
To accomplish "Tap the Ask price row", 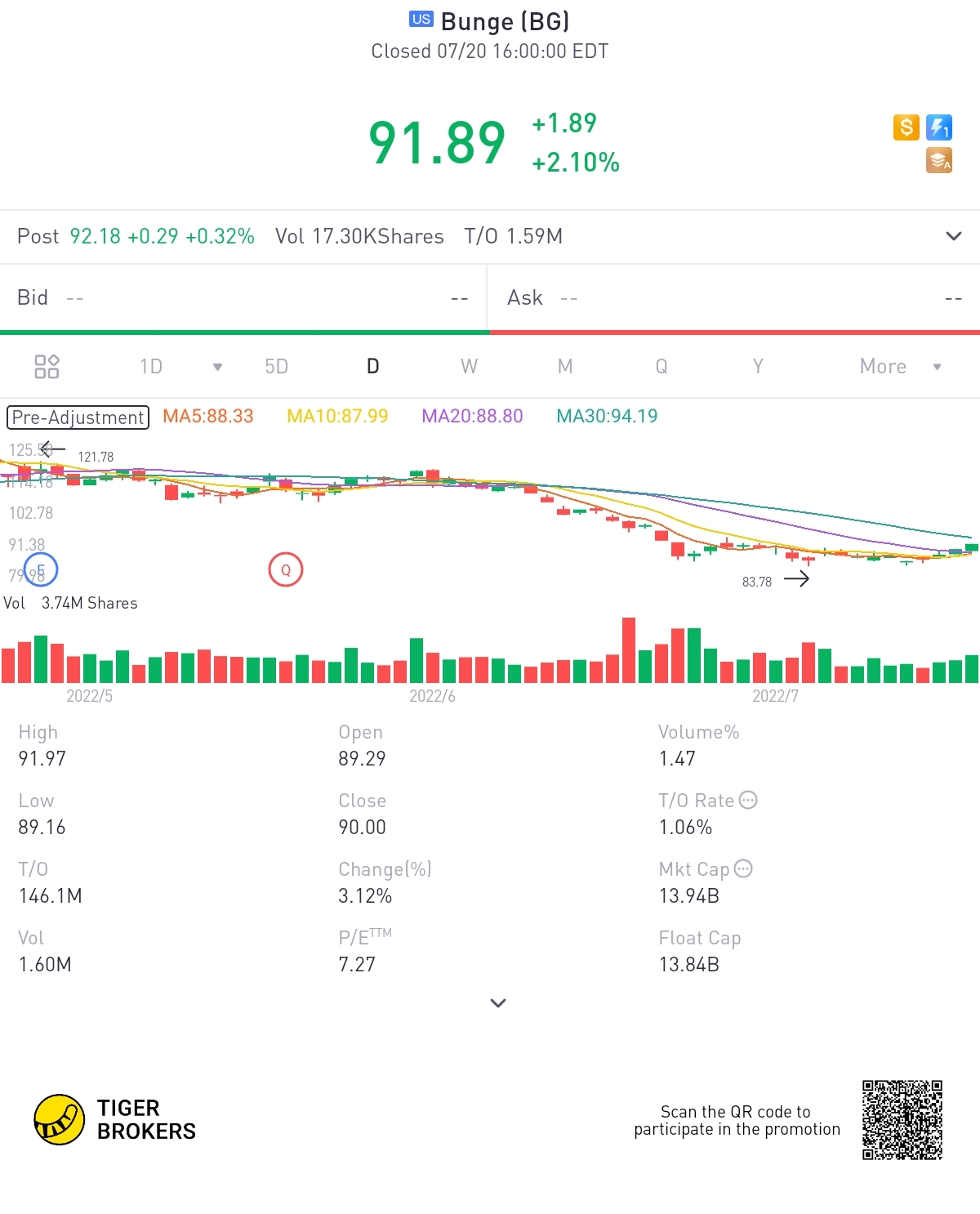I will click(x=734, y=297).
